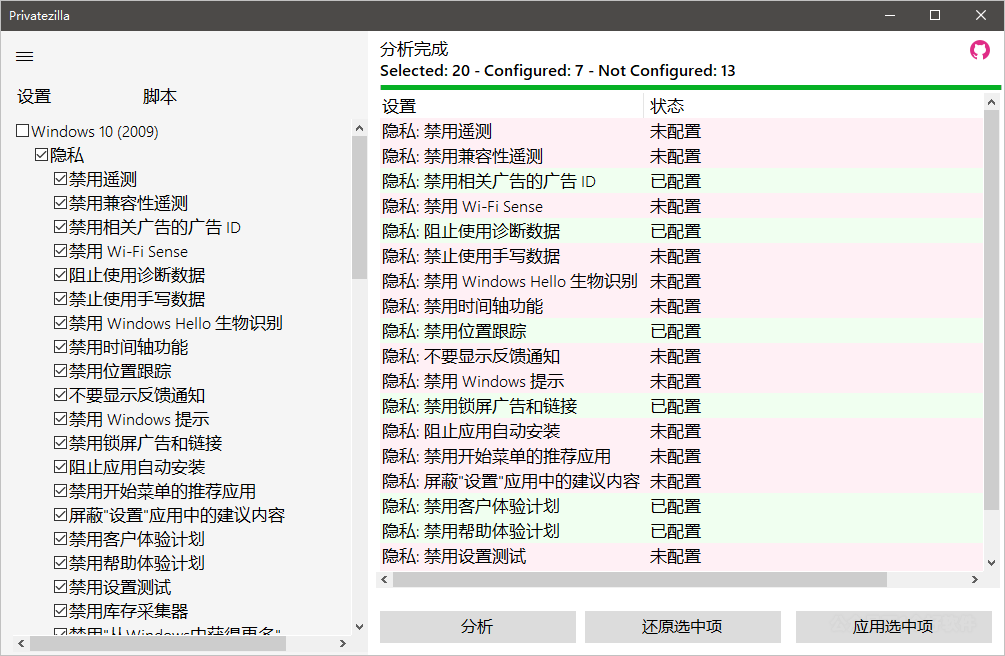
Task: Uncheck 禁用库存采集器 in the tree
Action: [x=61, y=610]
